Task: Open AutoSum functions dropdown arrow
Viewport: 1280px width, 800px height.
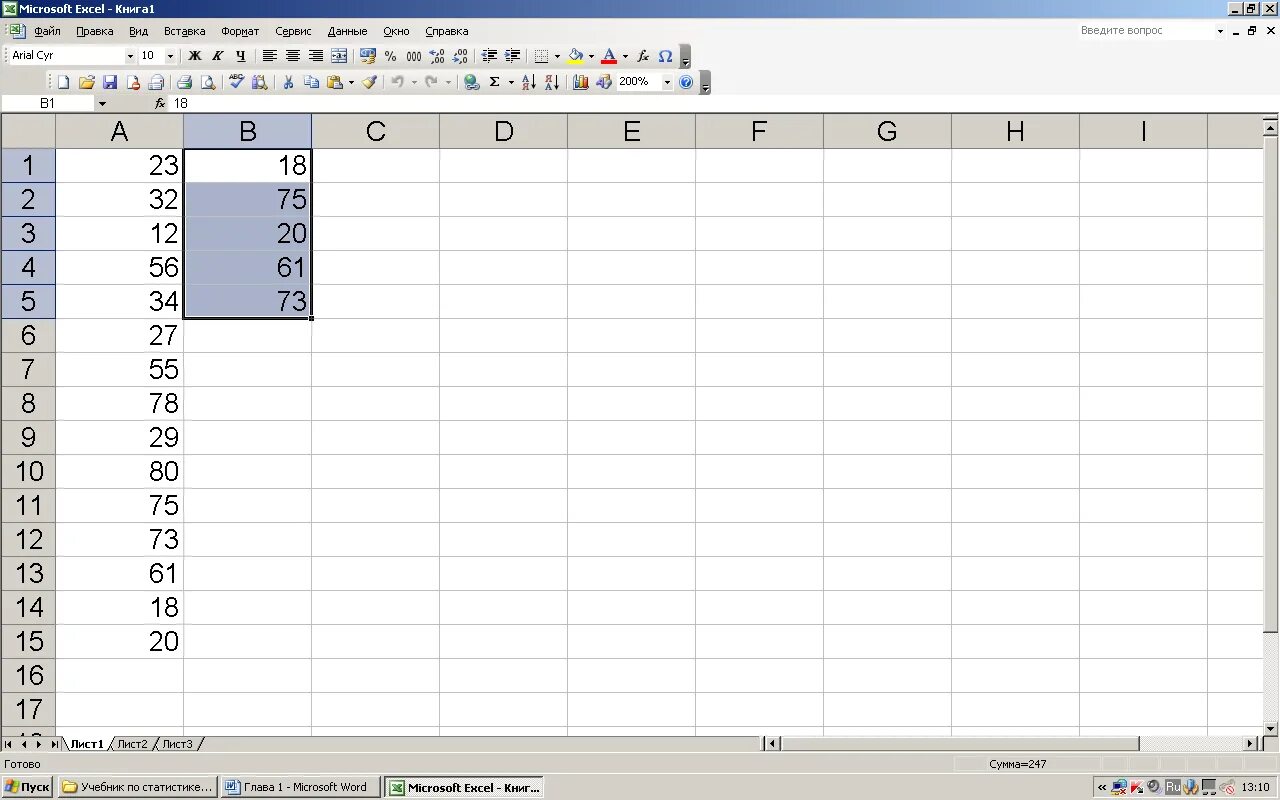Action: pos(510,82)
